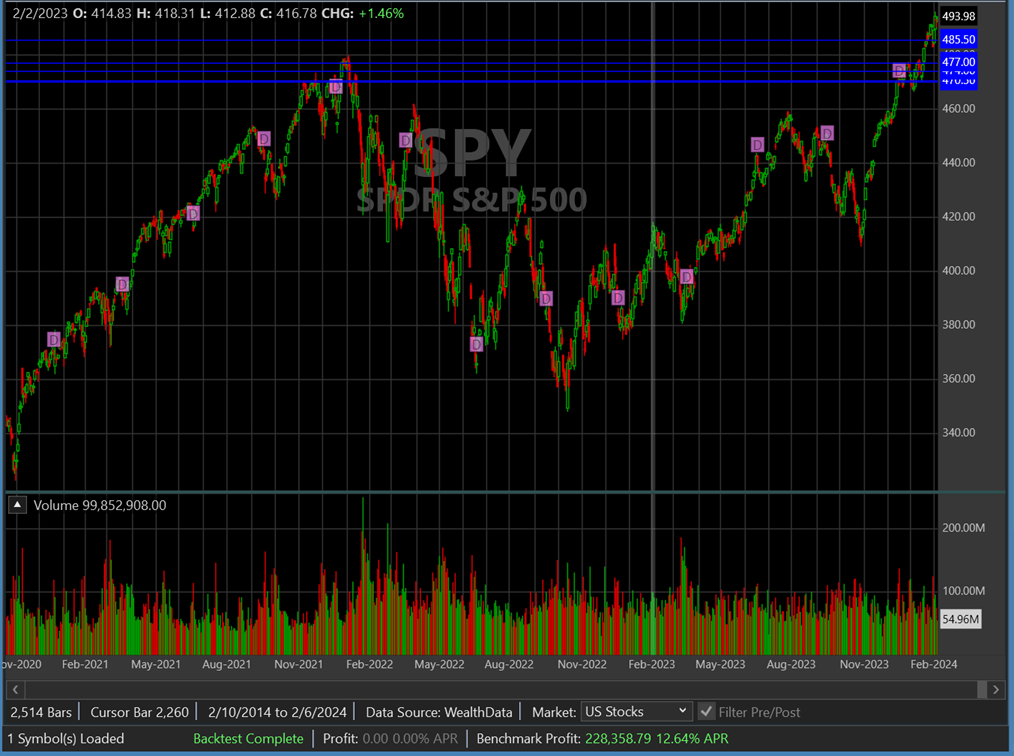Collapse the Volume pane with triangle button
This screenshot has height=756, width=1014.
click(x=17, y=505)
